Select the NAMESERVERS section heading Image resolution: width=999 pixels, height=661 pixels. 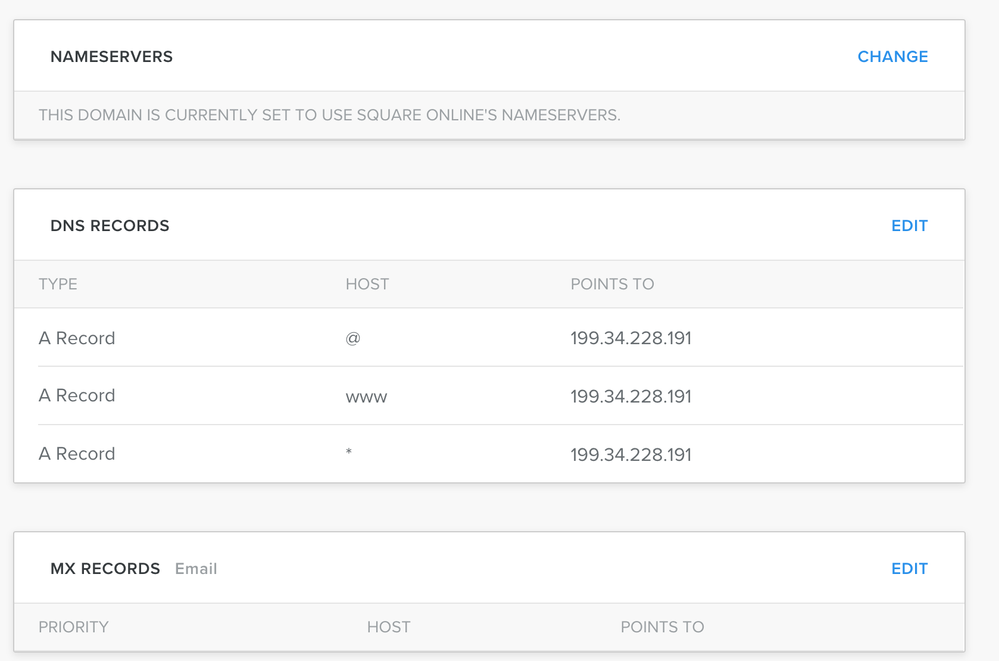click(111, 57)
